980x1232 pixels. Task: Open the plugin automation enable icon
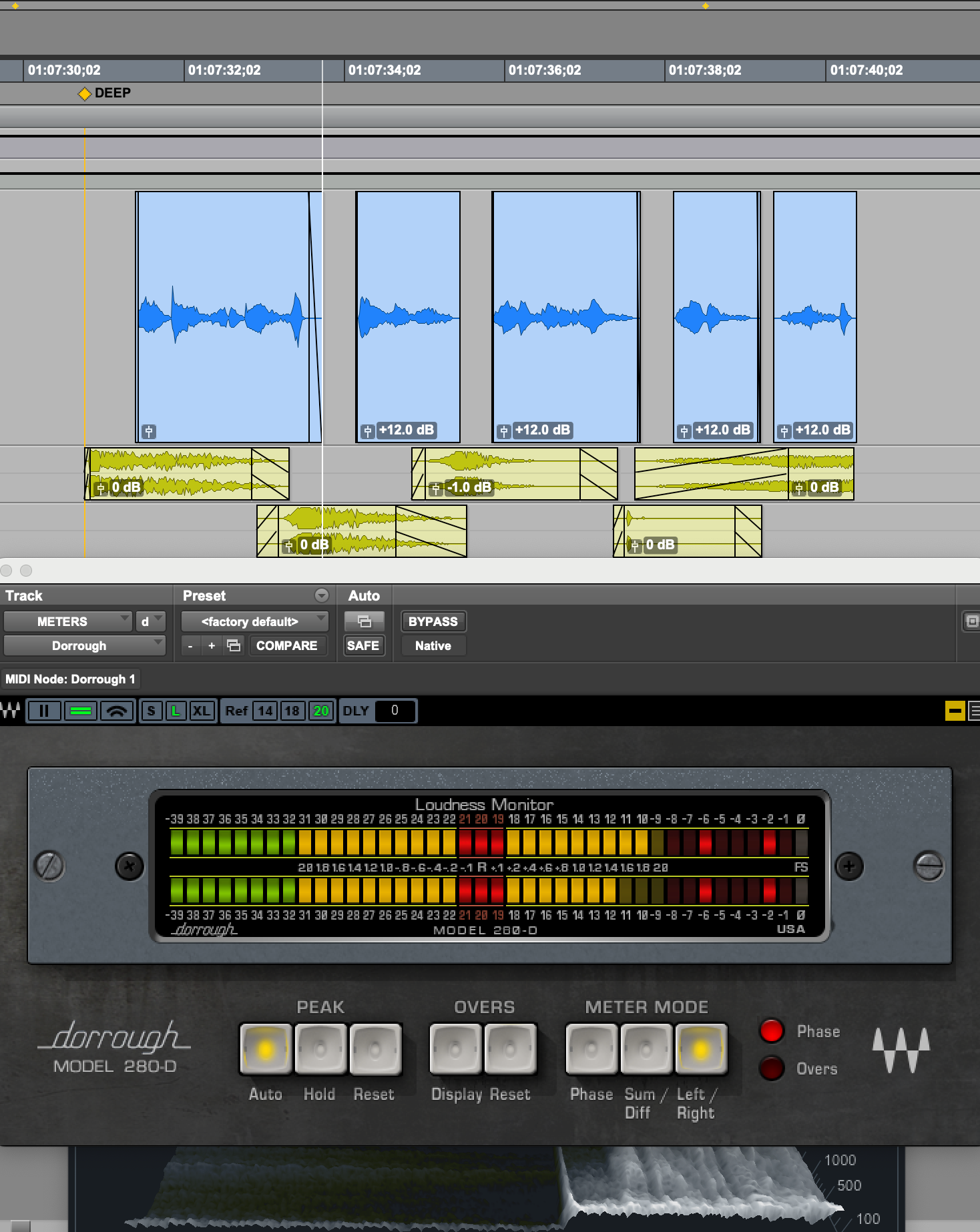[364, 621]
